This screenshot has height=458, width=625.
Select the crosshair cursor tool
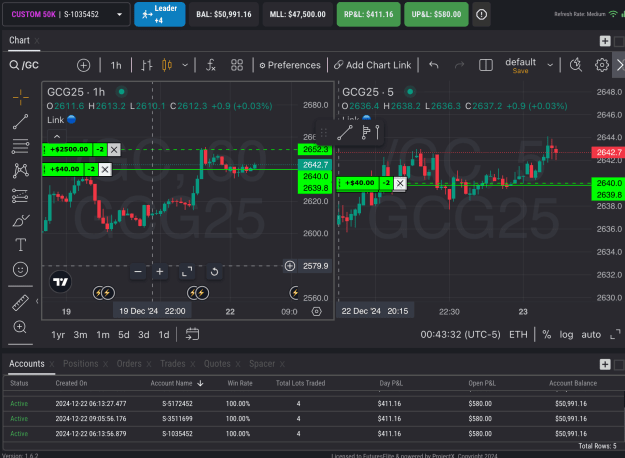click(20, 97)
